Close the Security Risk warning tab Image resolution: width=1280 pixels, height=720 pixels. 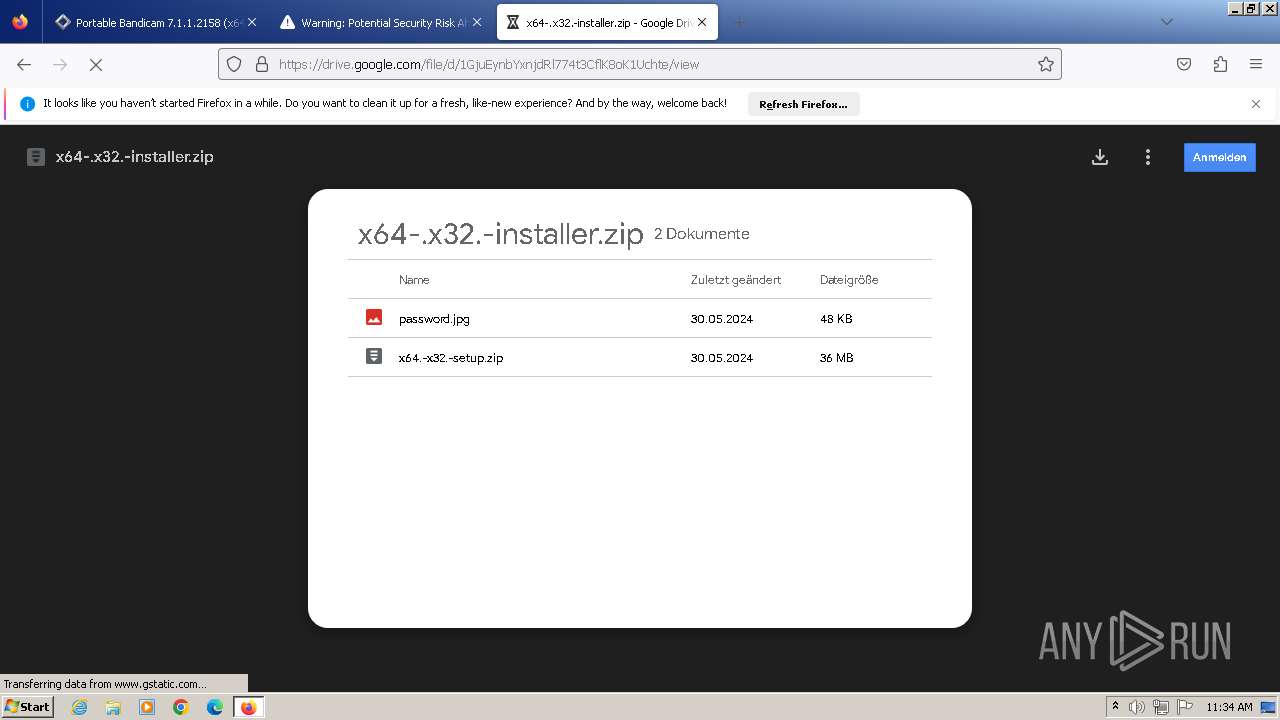click(x=477, y=22)
